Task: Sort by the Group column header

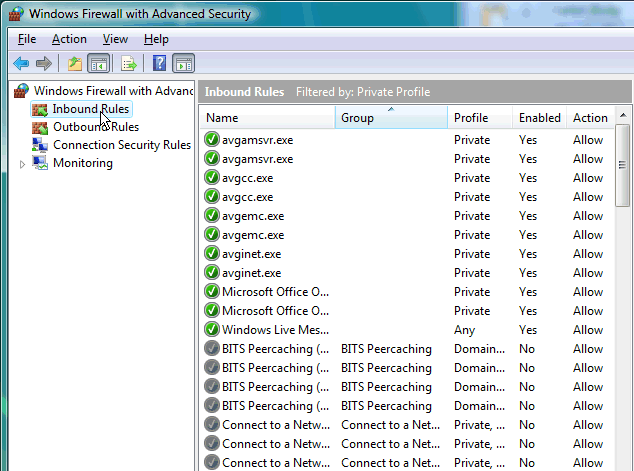Action: point(391,118)
